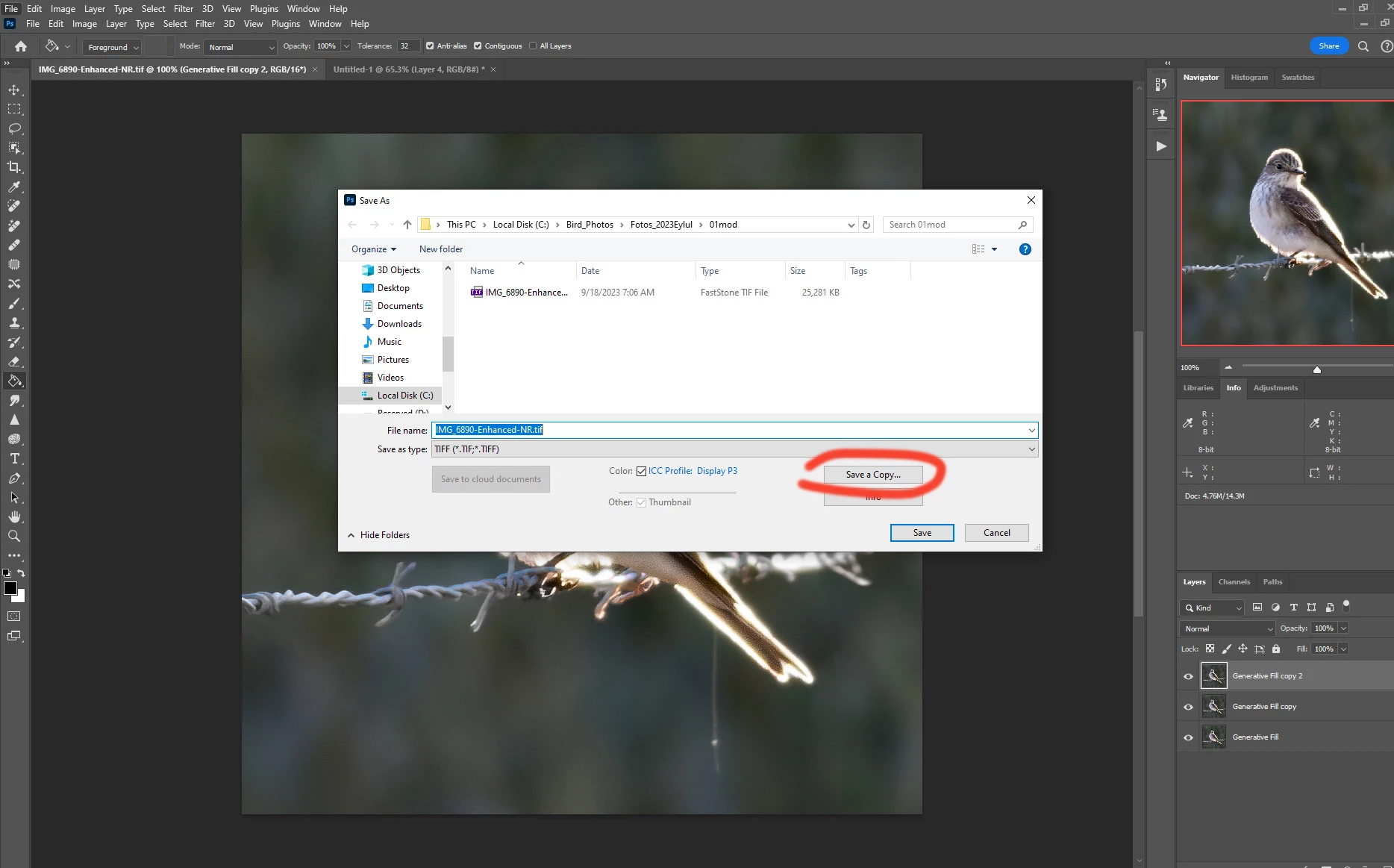Enable the All Layers checkbox

(533, 46)
